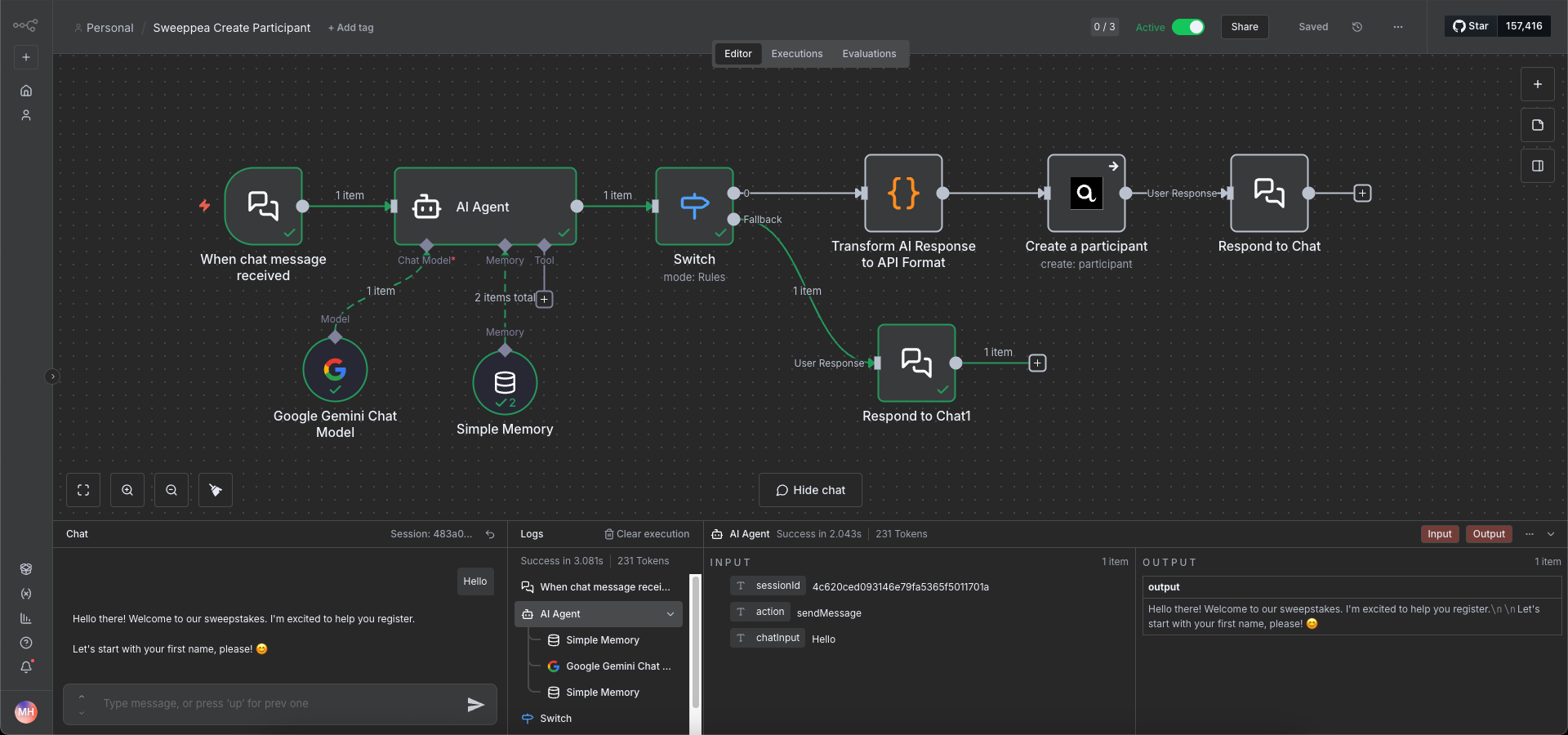Expand the AI Agent log row chevron
1568x735 pixels.
click(670, 614)
